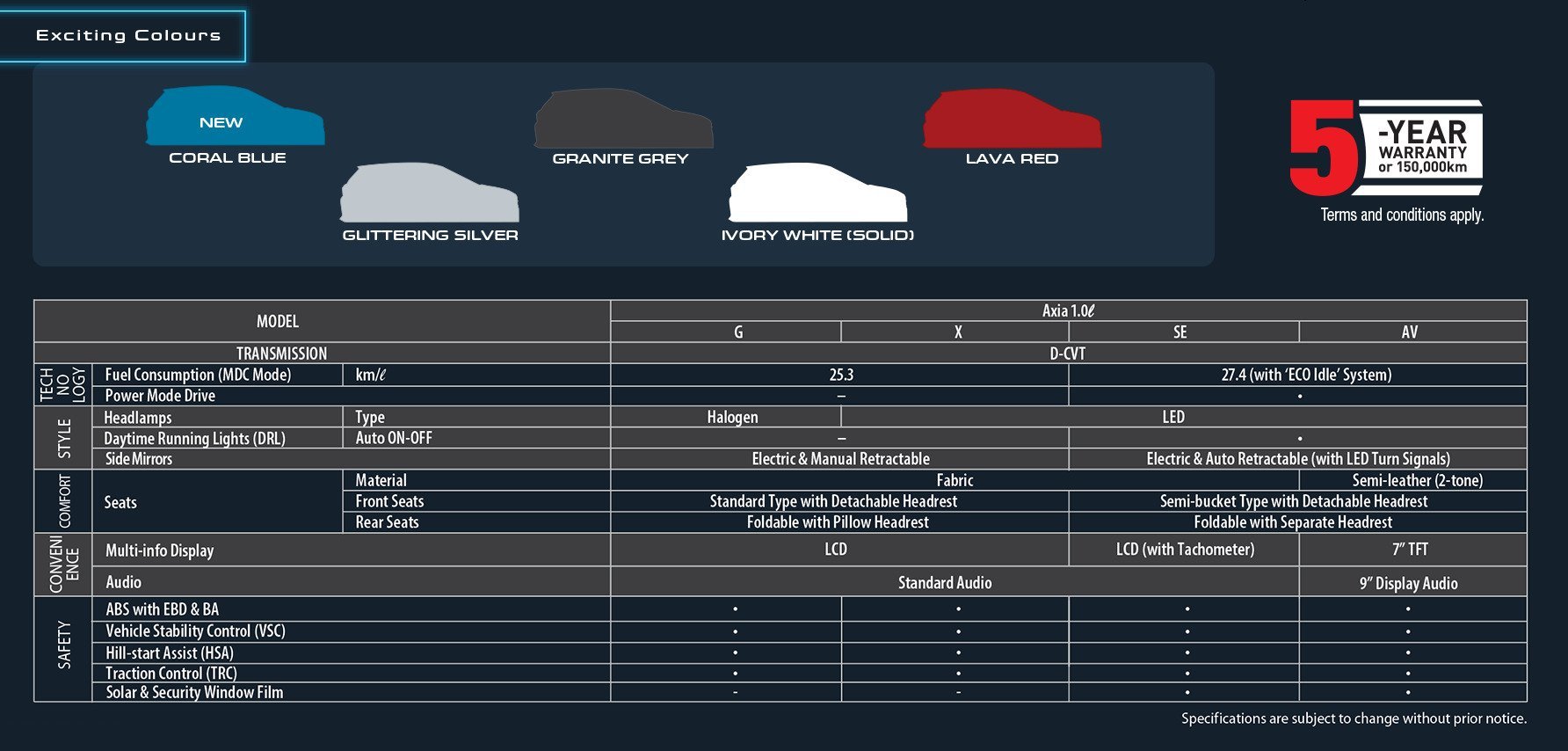Select the X variant column header

(x=958, y=332)
